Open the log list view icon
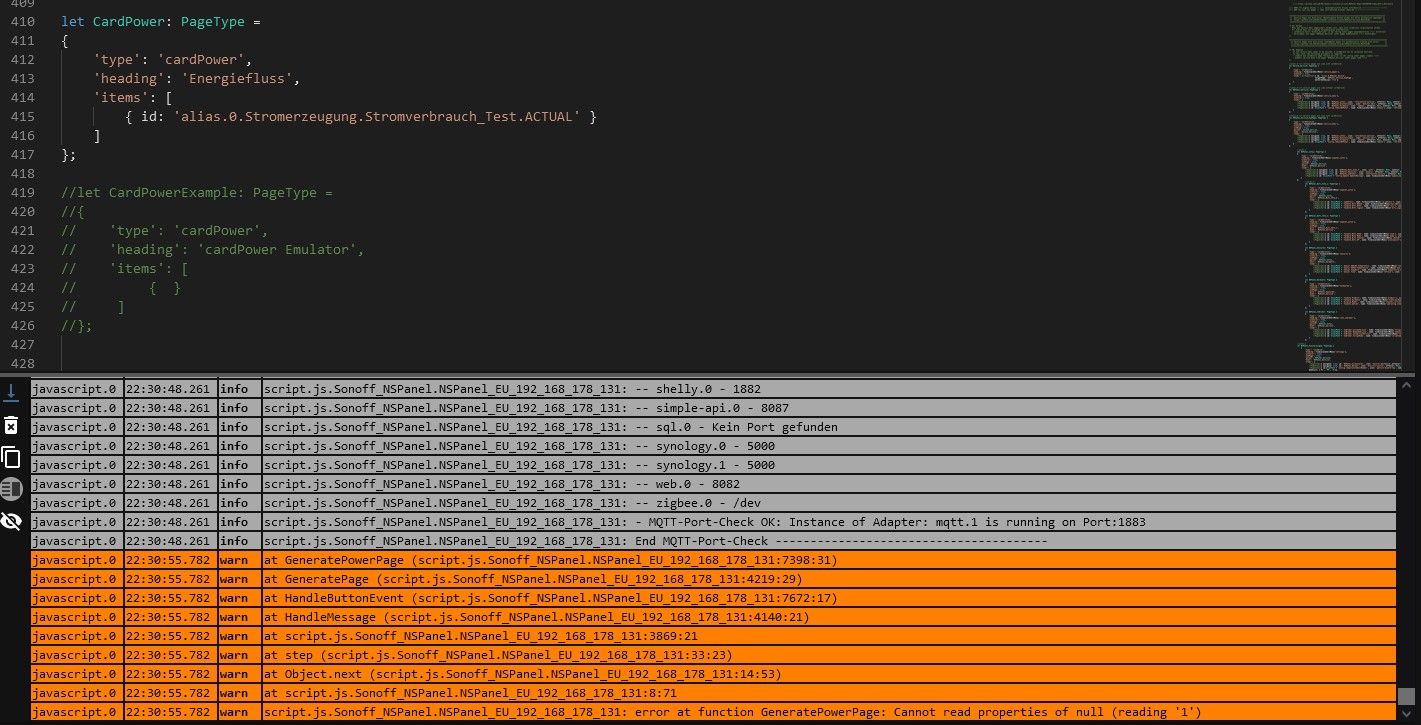This screenshot has height=725, width=1421. (x=11, y=489)
